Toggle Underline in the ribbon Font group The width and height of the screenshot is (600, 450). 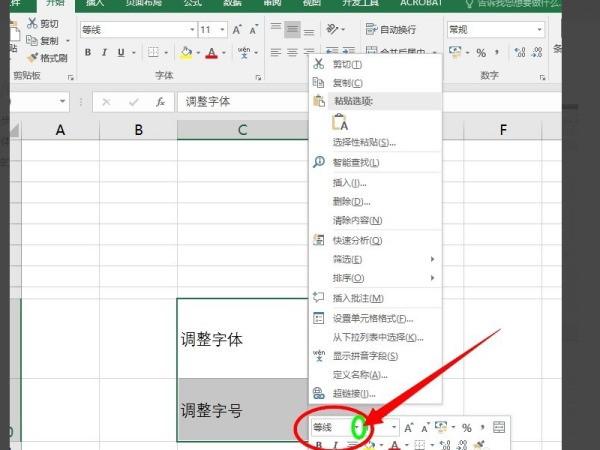[x=121, y=52]
